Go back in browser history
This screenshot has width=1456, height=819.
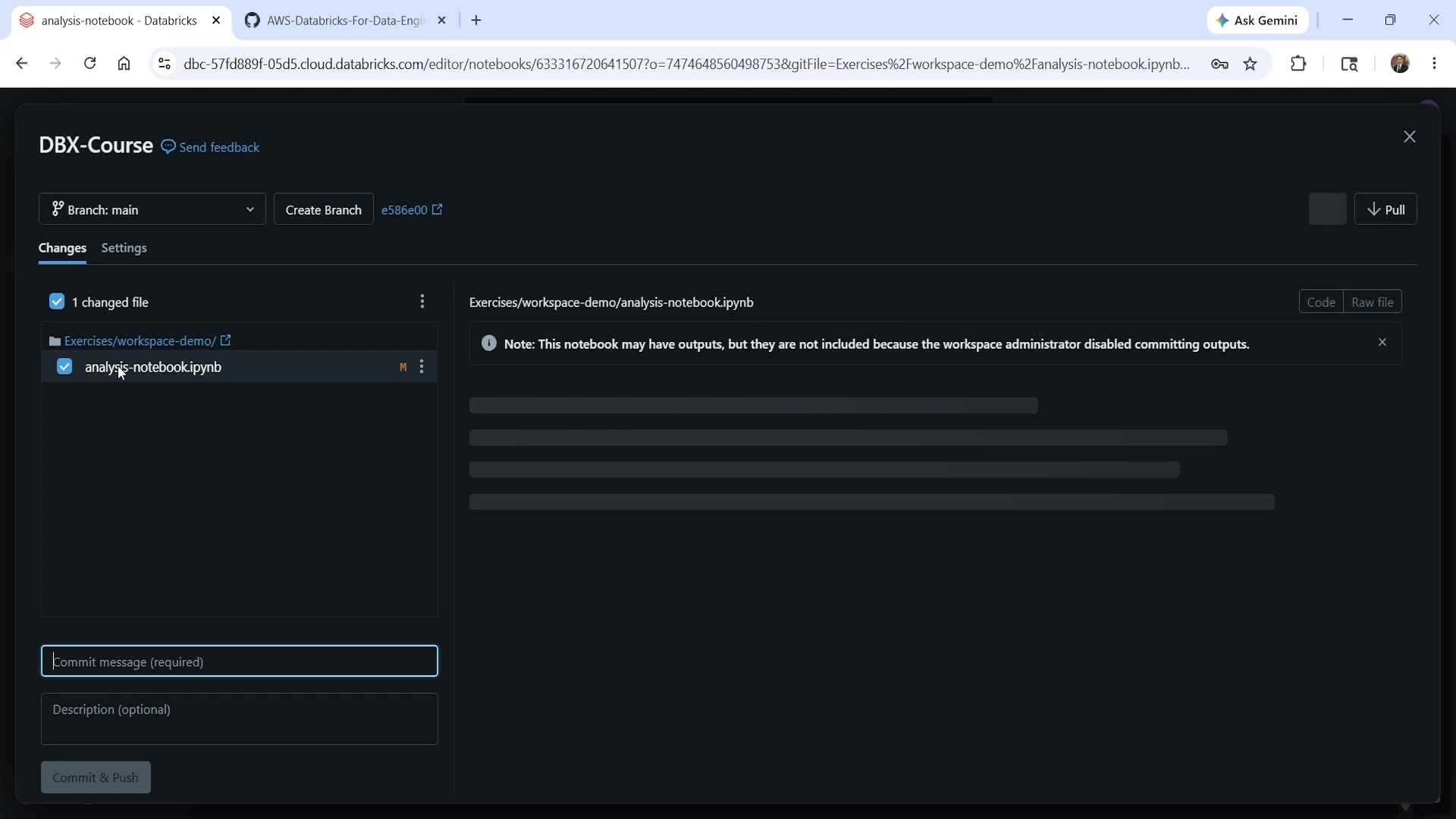(x=21, y=64)
